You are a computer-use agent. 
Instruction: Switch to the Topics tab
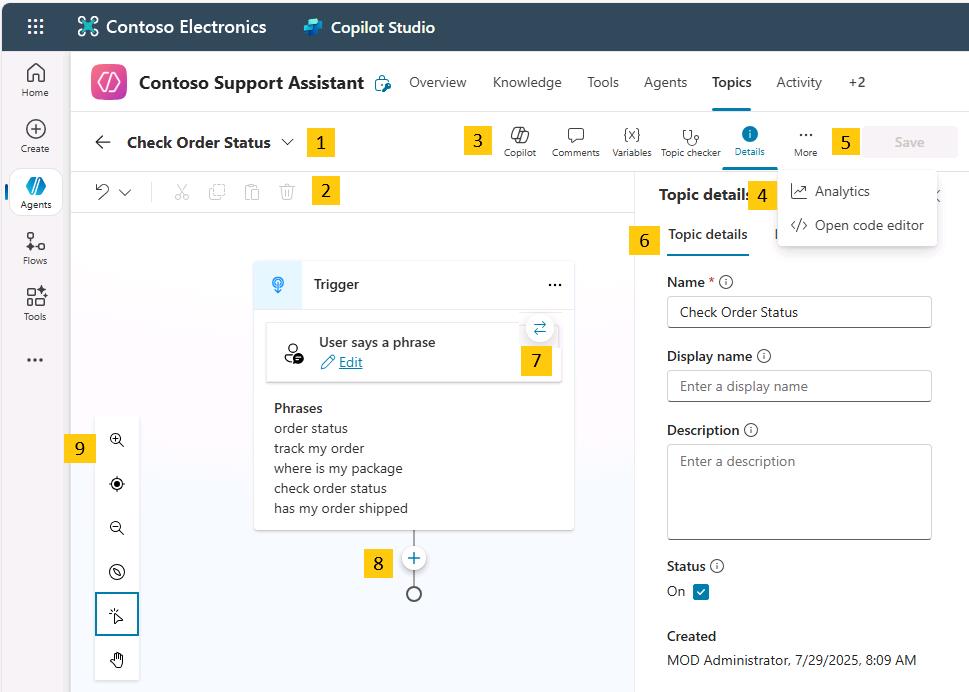[731, 82]
